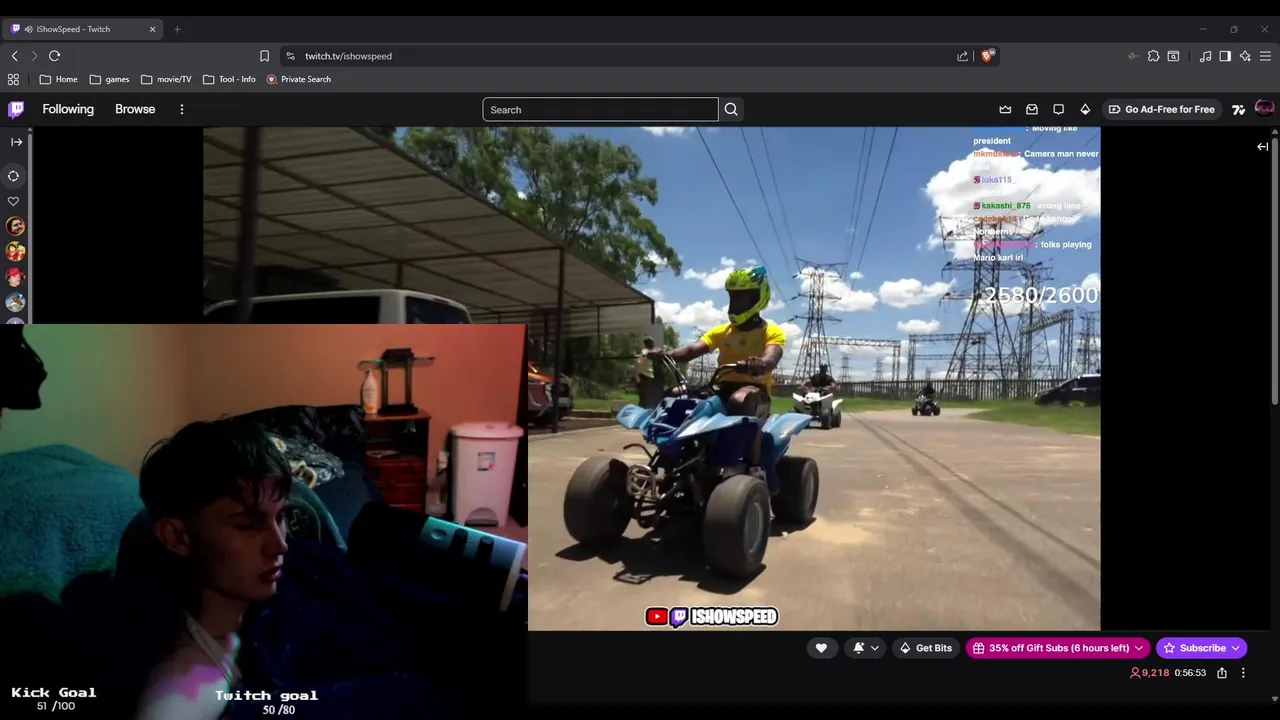Open the Following page
The height and width of the screenshot is (720, 1280).
click(68, 109)
